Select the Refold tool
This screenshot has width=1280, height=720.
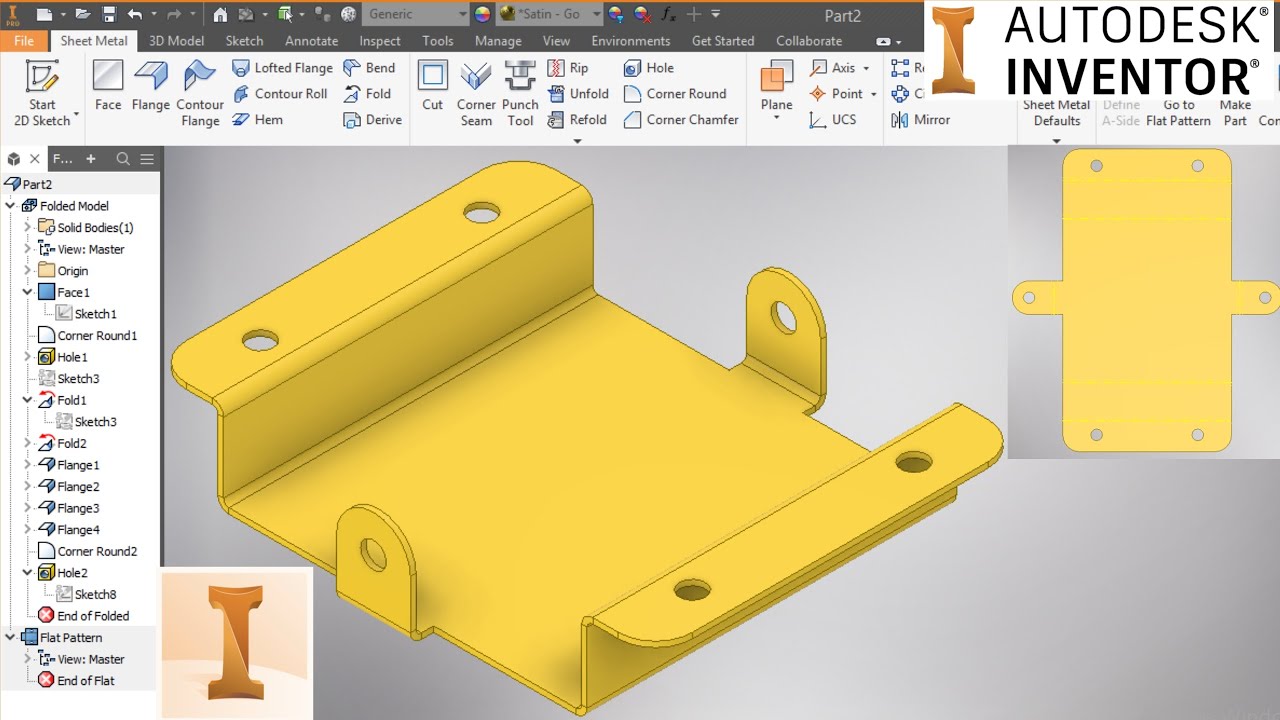pyautogui.click(x=578, y=119)
